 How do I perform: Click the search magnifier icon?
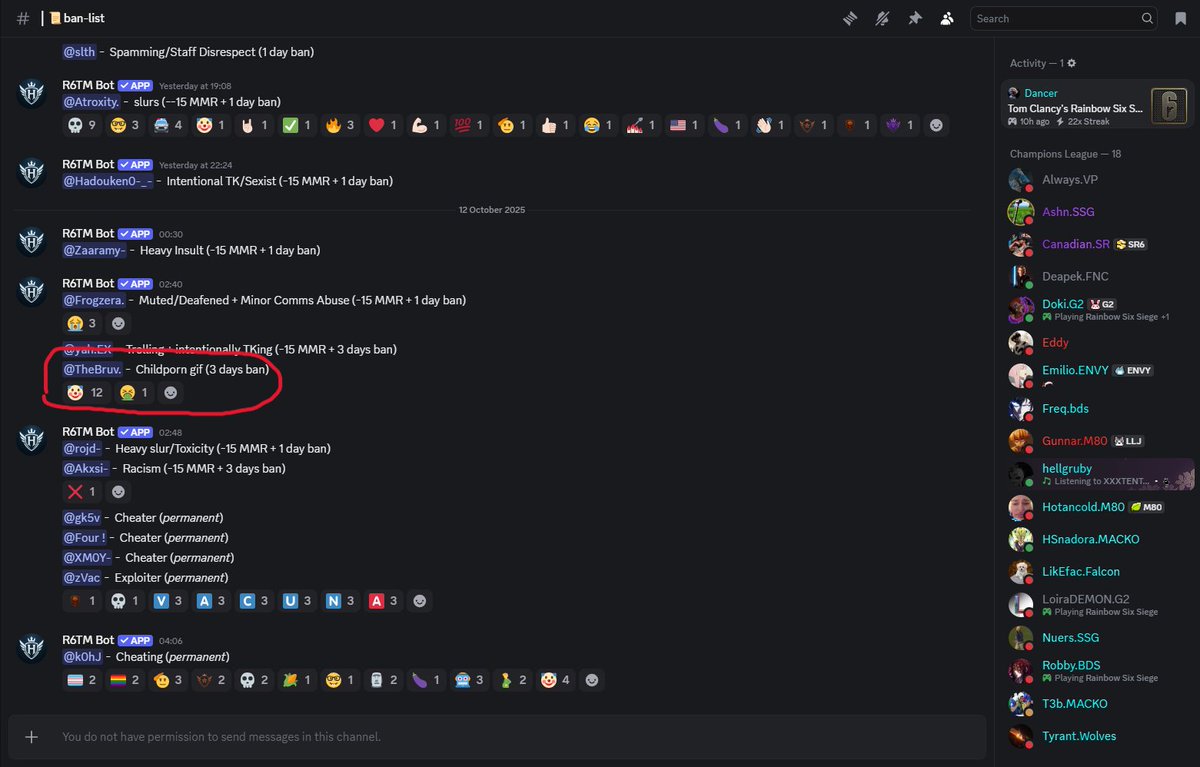coord(1148,18)
